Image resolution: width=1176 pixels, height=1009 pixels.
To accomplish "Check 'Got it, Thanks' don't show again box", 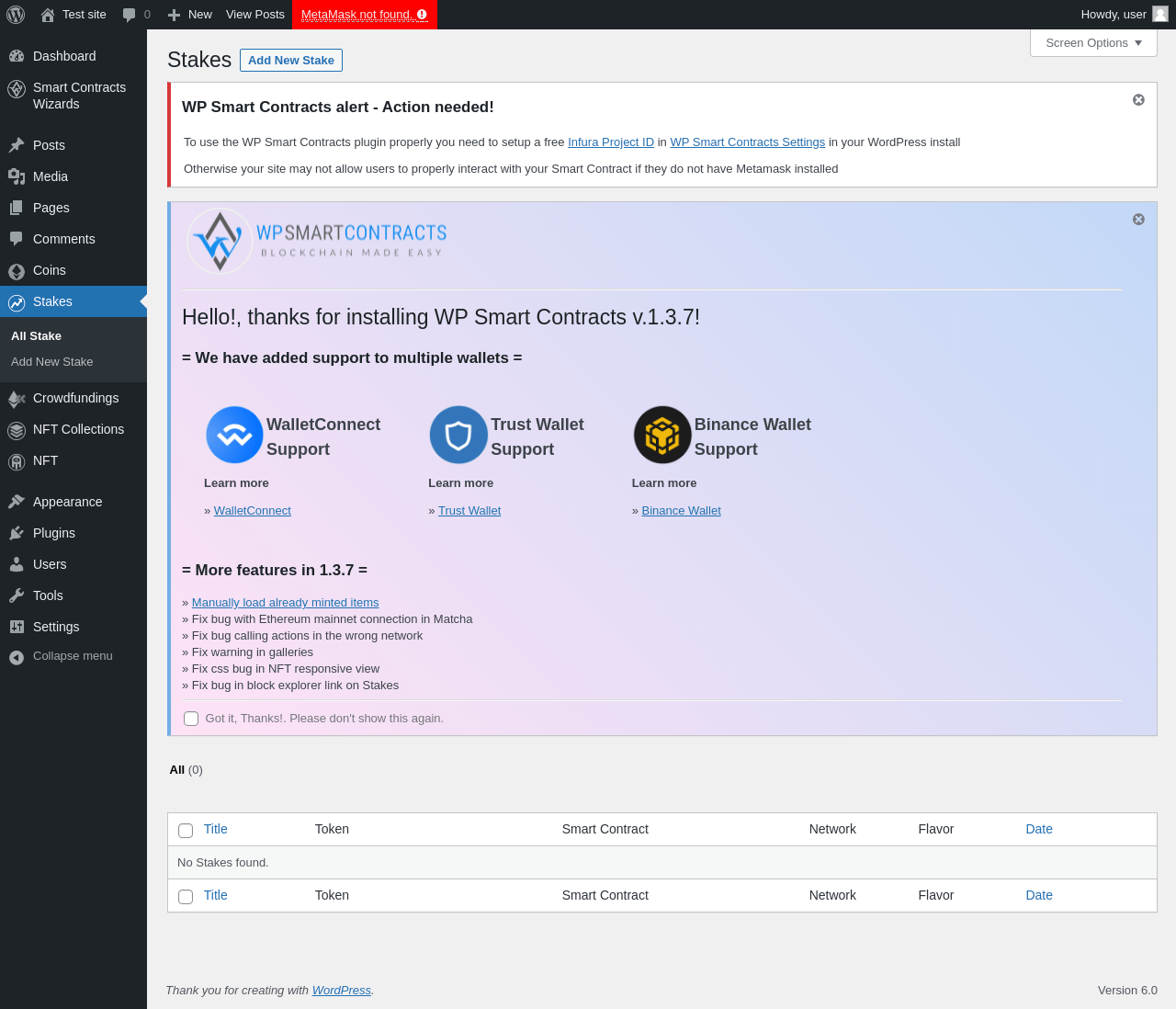I will [x=191, y=719].
